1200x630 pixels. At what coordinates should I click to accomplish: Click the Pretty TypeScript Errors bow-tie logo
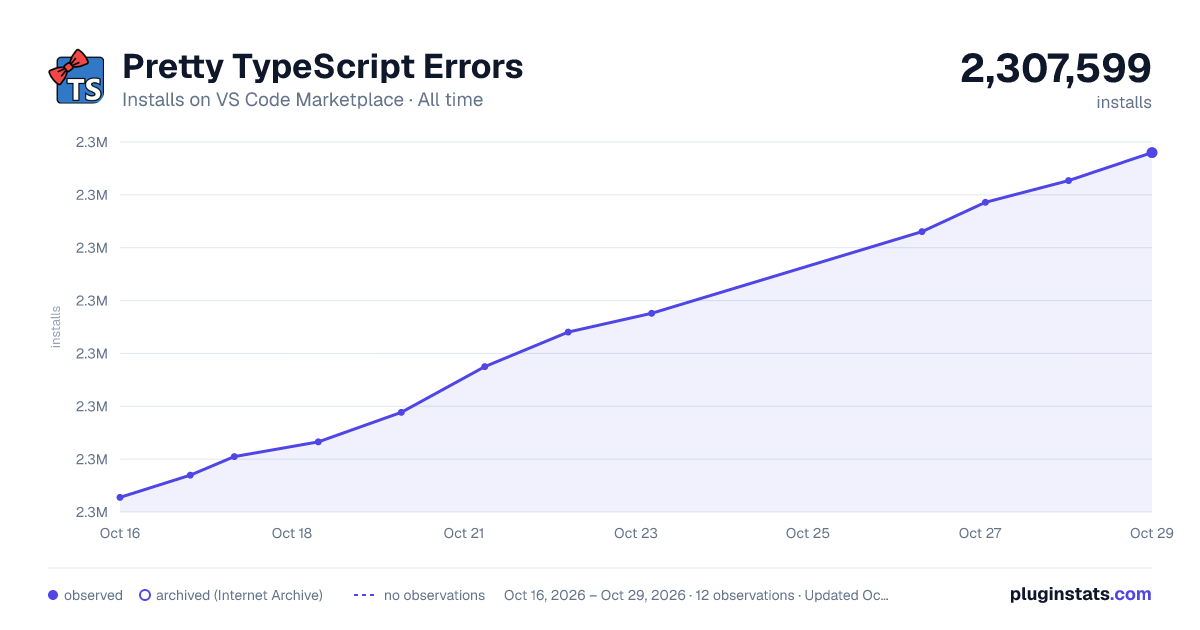[76, 79]
